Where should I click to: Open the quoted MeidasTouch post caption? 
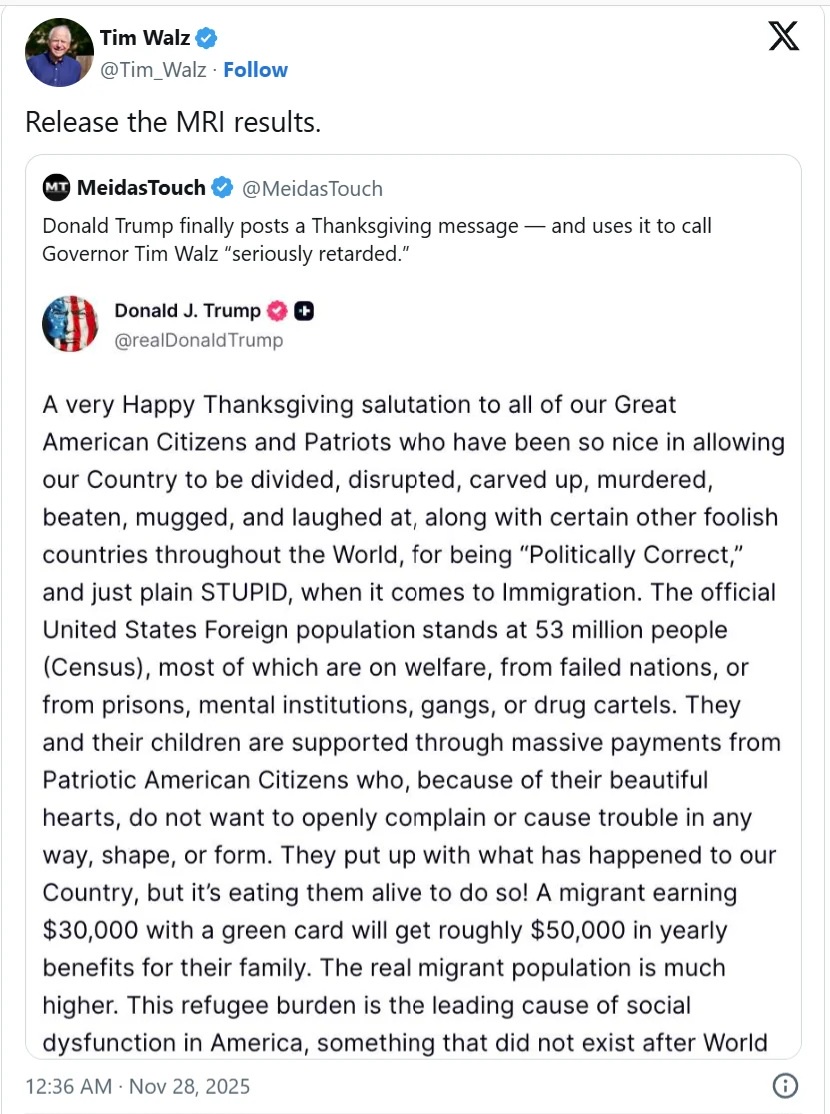pos(376,239)
